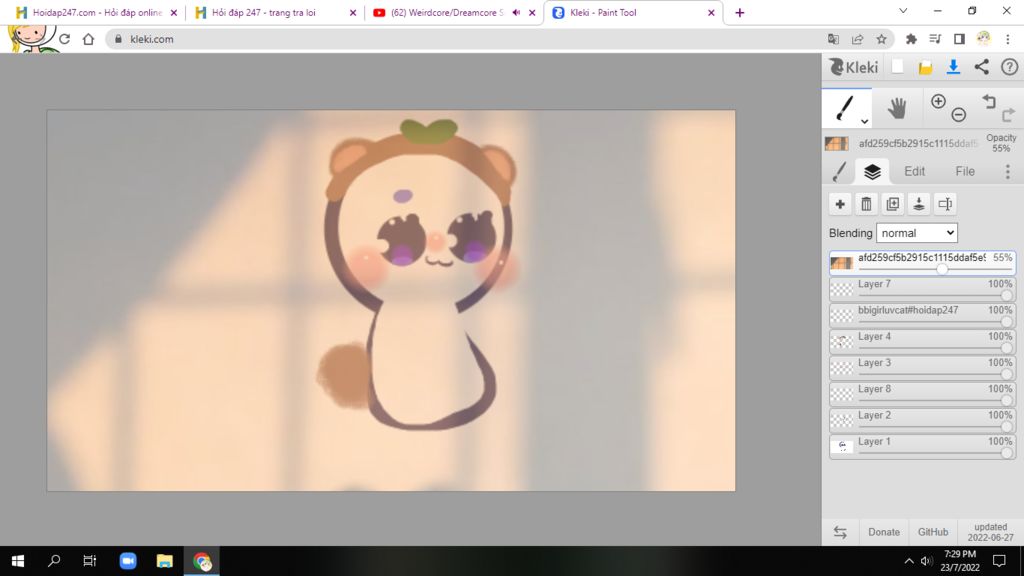Click the Share icon in Kleki header
The image size is (1024, 576).
coord(982,67)
